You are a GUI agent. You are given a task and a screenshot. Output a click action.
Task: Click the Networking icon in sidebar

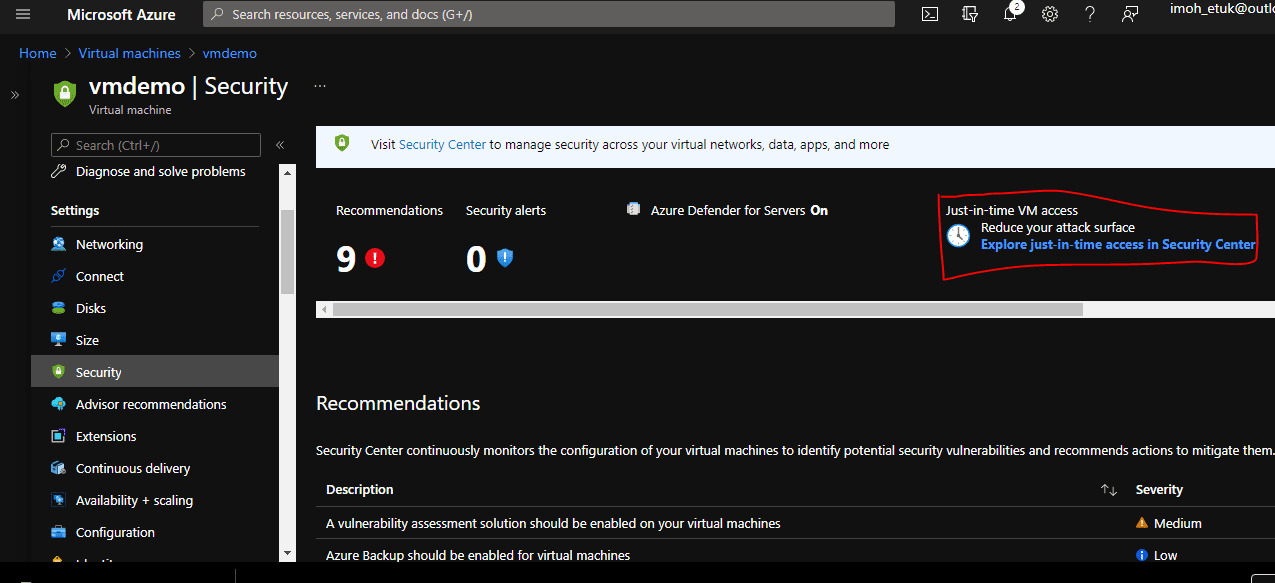tap(59, 244)
